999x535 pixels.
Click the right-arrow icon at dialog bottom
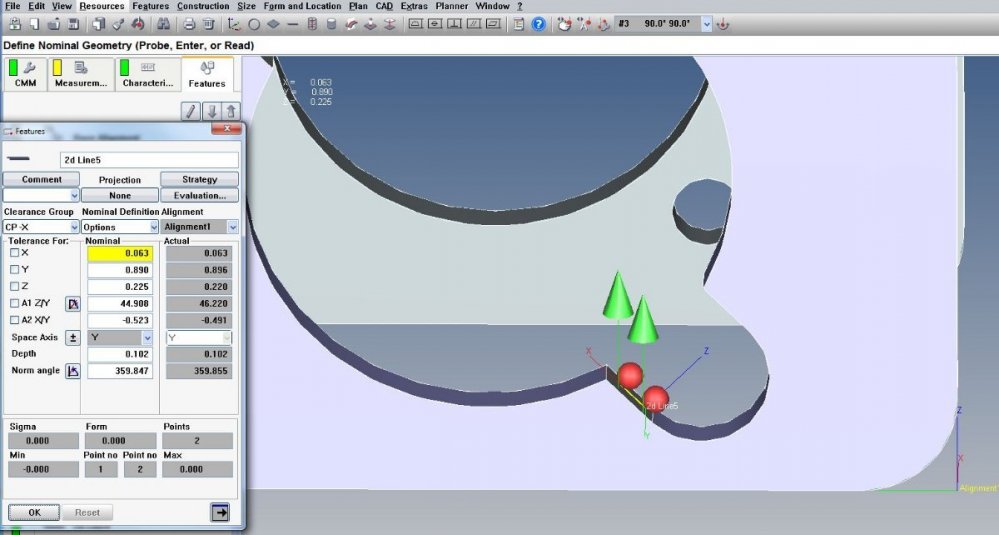point(219,512)
